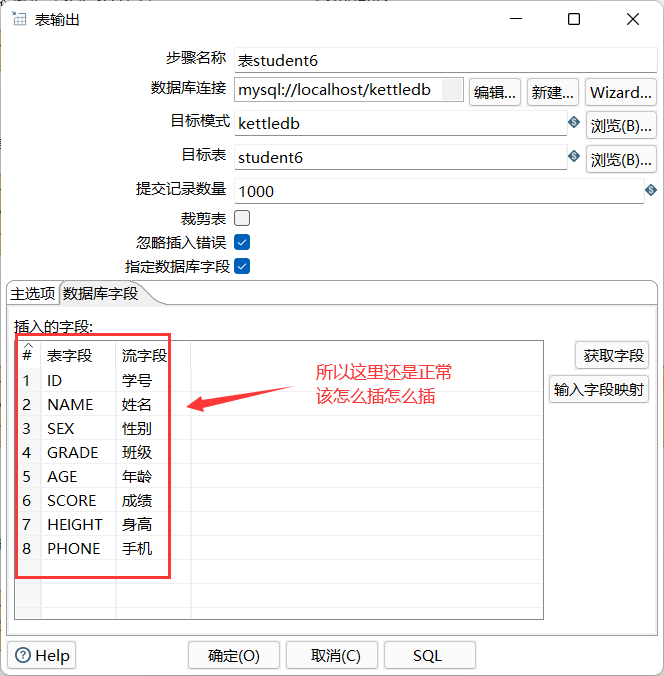Select the ID table field cell
Viewport: 664px width, 676px height.
[x=78, y=380]
